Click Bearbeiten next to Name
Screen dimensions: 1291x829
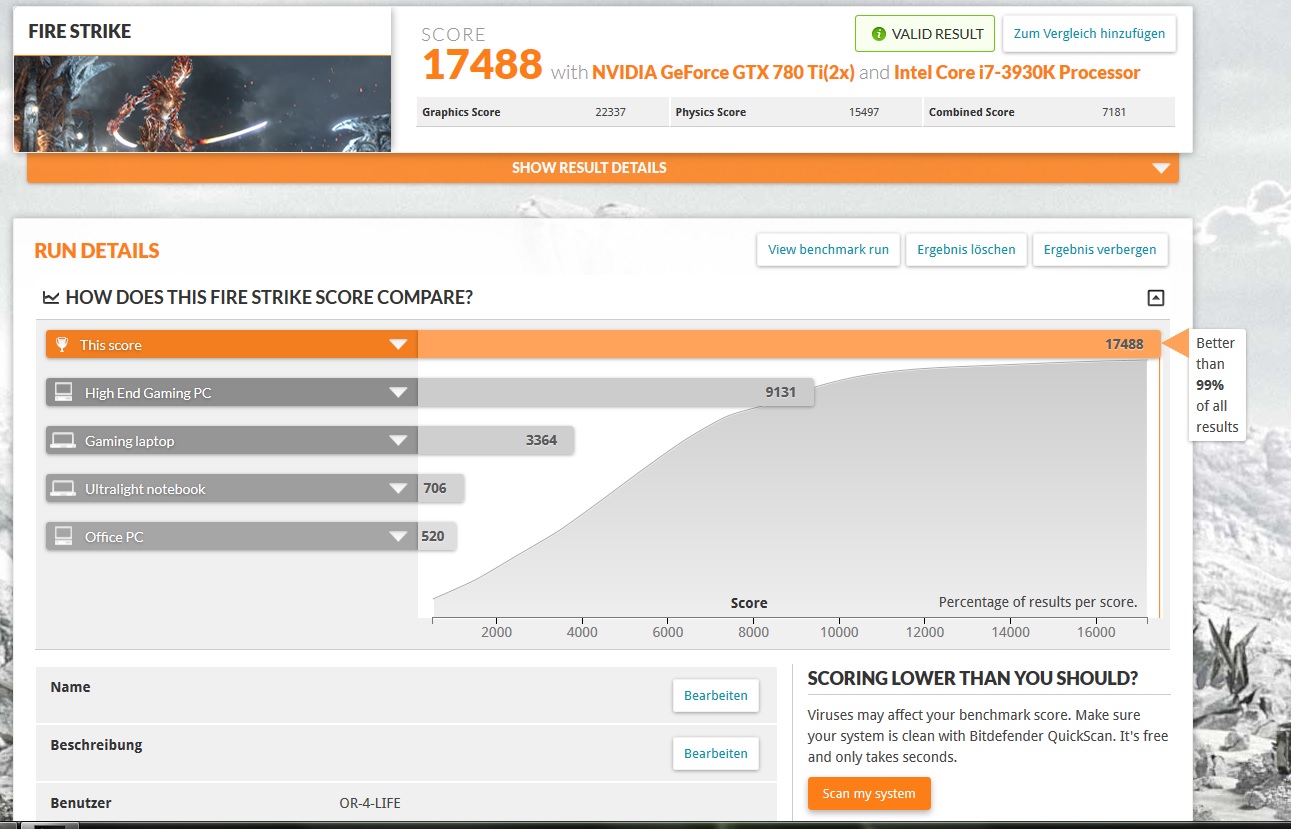click(716, 695)
